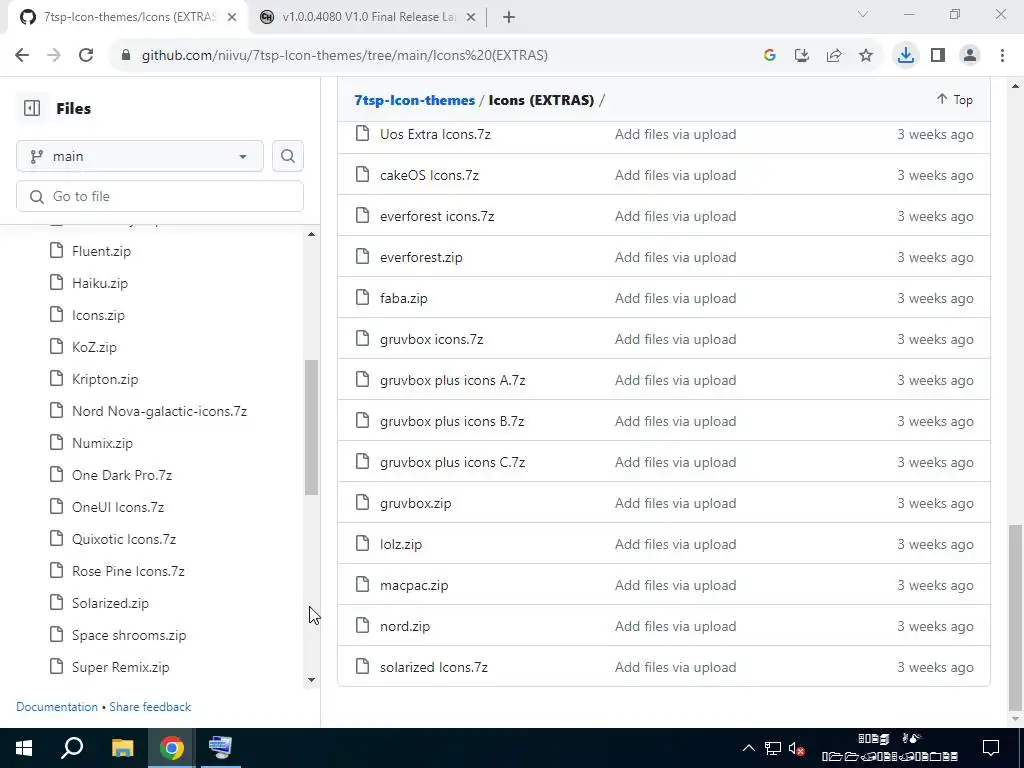The image size is (1024, 768).
Task: Select Rose Pine Icons.7z in tree
Action: [x=128, y=571]
